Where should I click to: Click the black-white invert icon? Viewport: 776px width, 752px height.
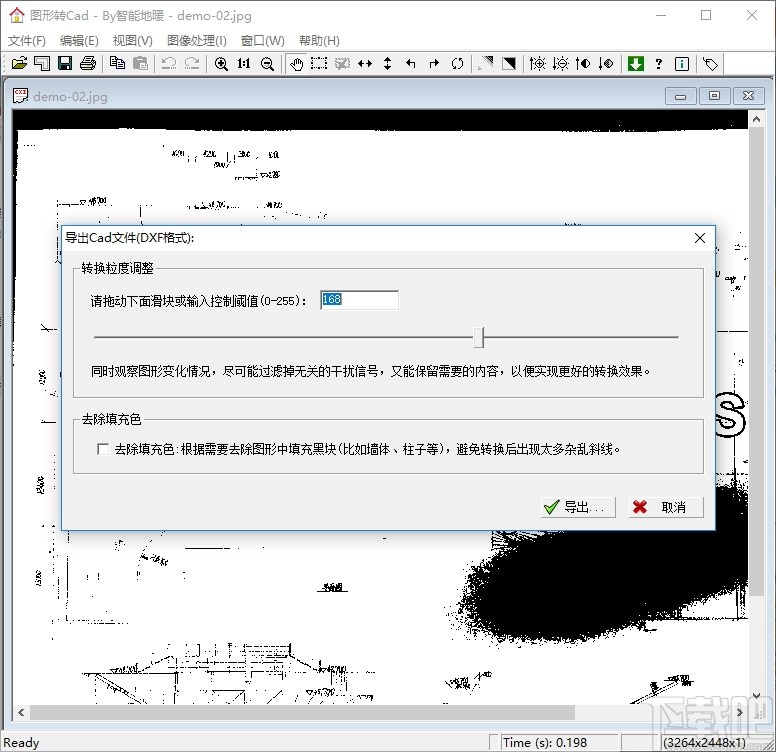[509, 63]
